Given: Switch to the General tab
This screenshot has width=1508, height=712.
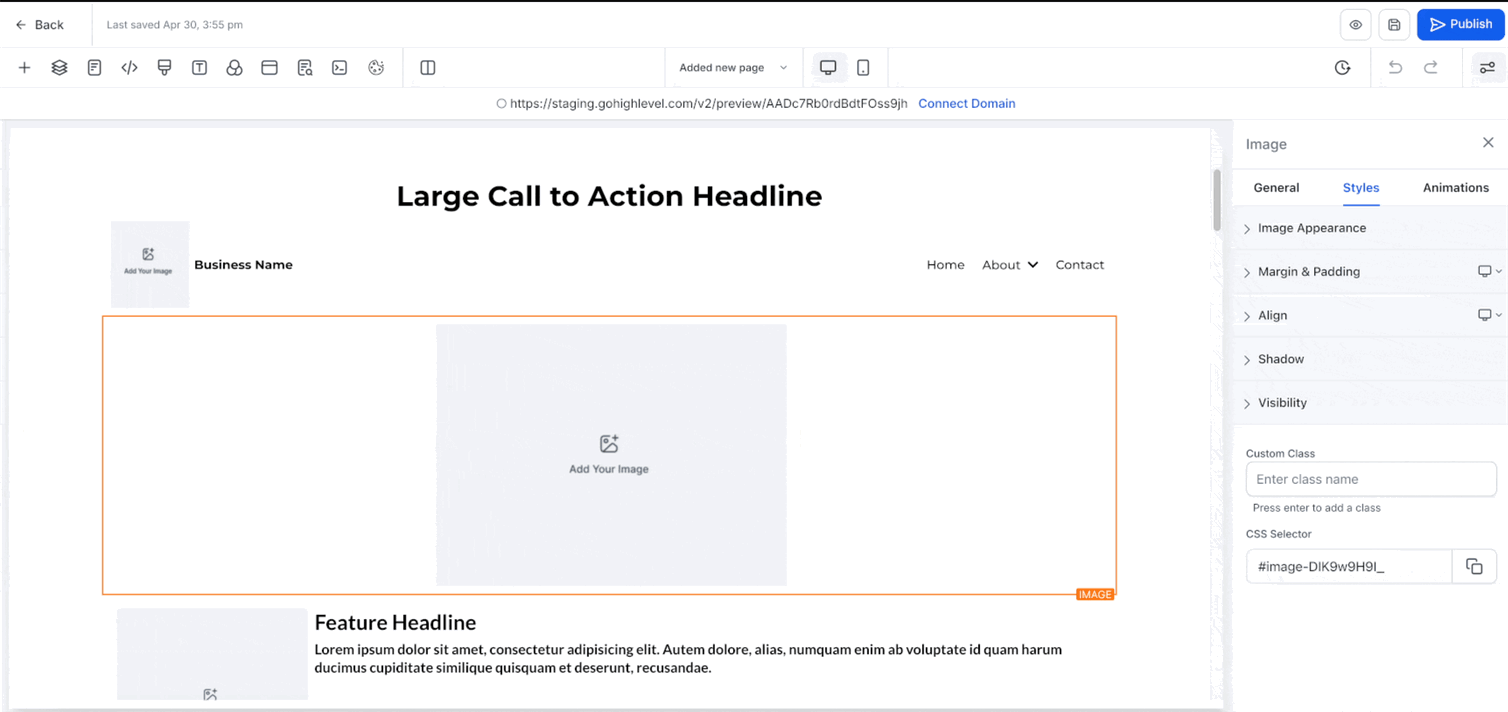Looking at the screenshot, I should pyautogui.click(x=1276, y=188).
